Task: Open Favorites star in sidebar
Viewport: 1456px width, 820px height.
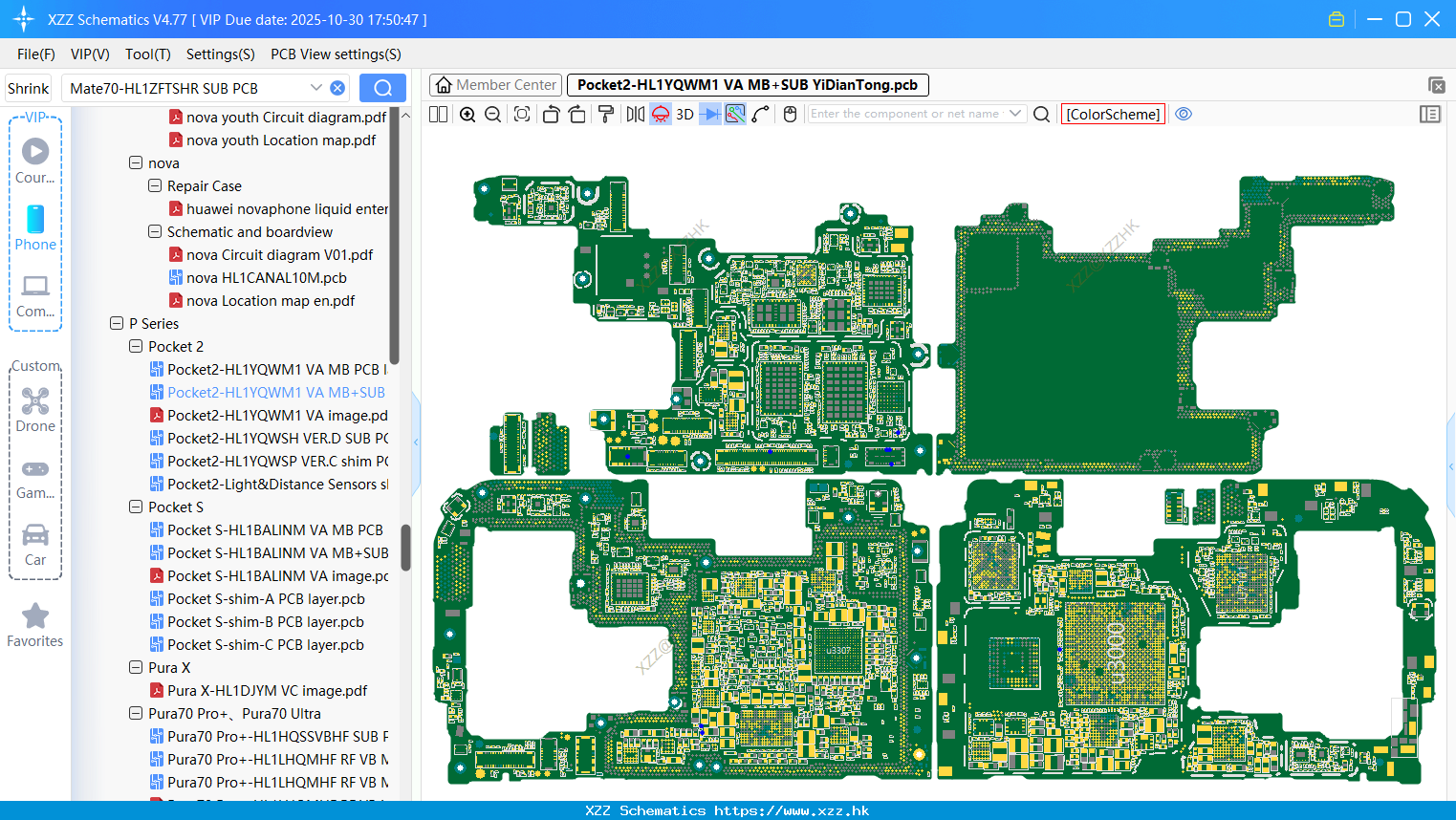Action: (x=35, y=625)
